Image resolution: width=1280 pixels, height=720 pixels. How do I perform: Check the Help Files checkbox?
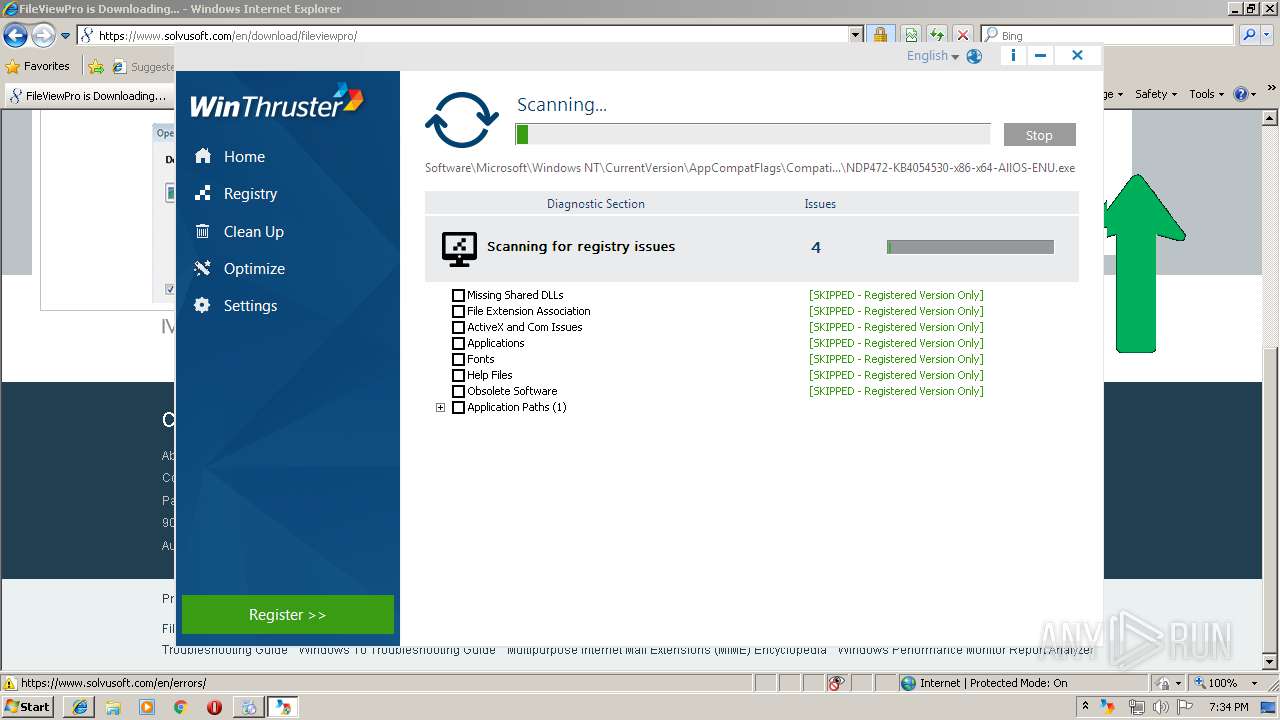point(458,375)
